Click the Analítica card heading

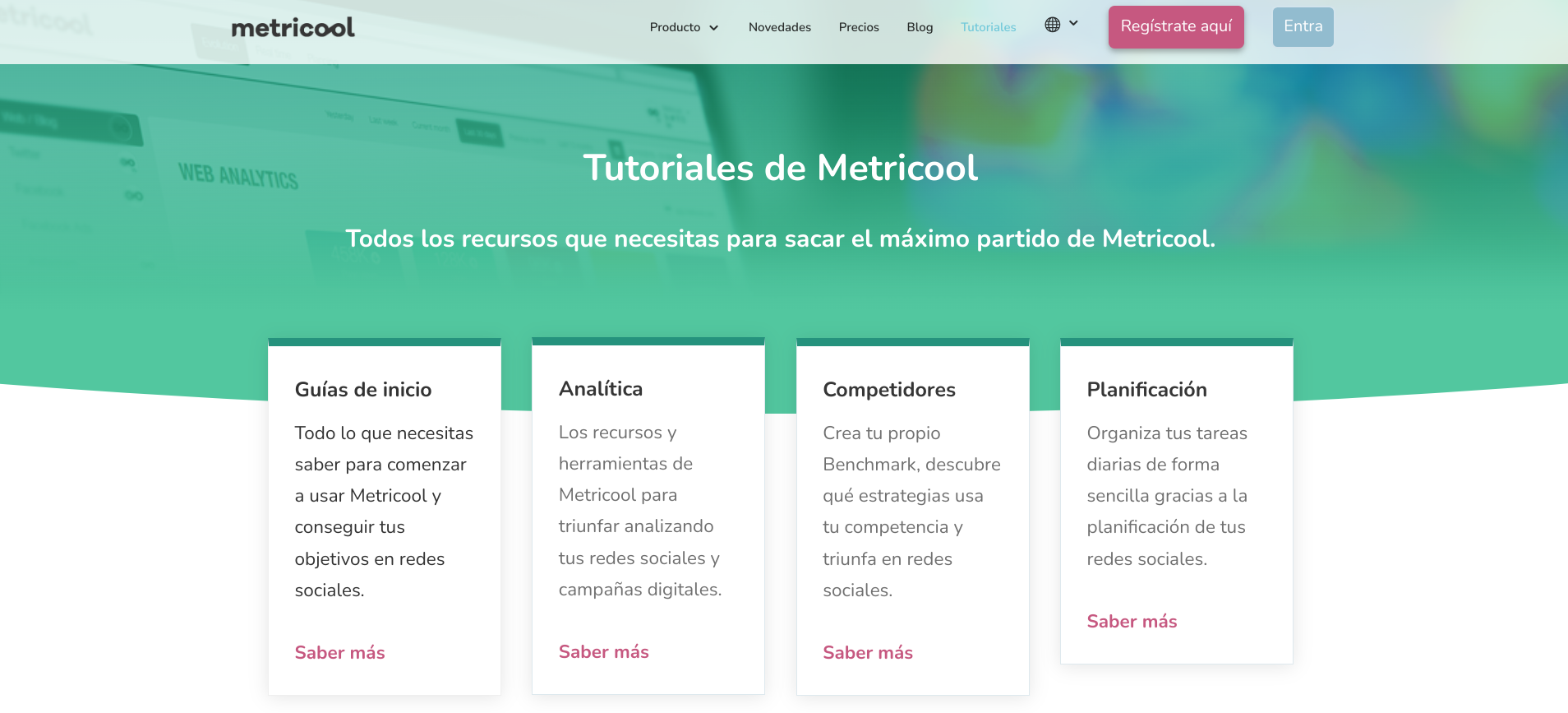point(601,389)
